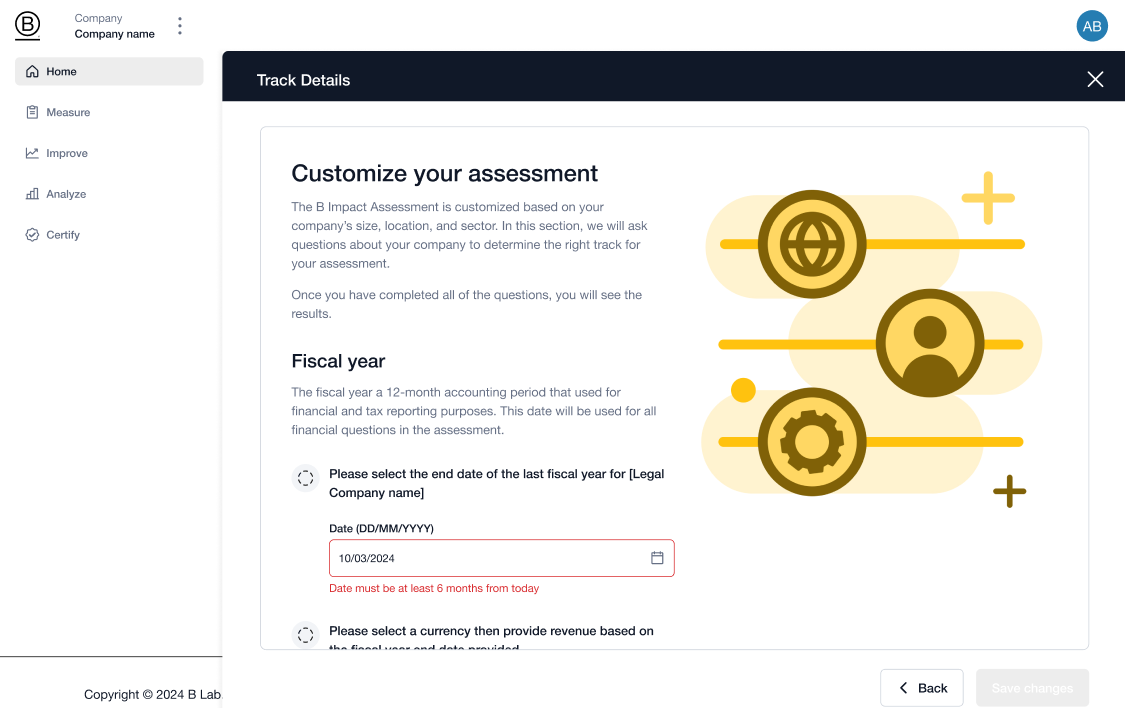1125x708 pixels.
Task: Click the Date (DD/MM/YYYY) label
Action: [381, 528]
